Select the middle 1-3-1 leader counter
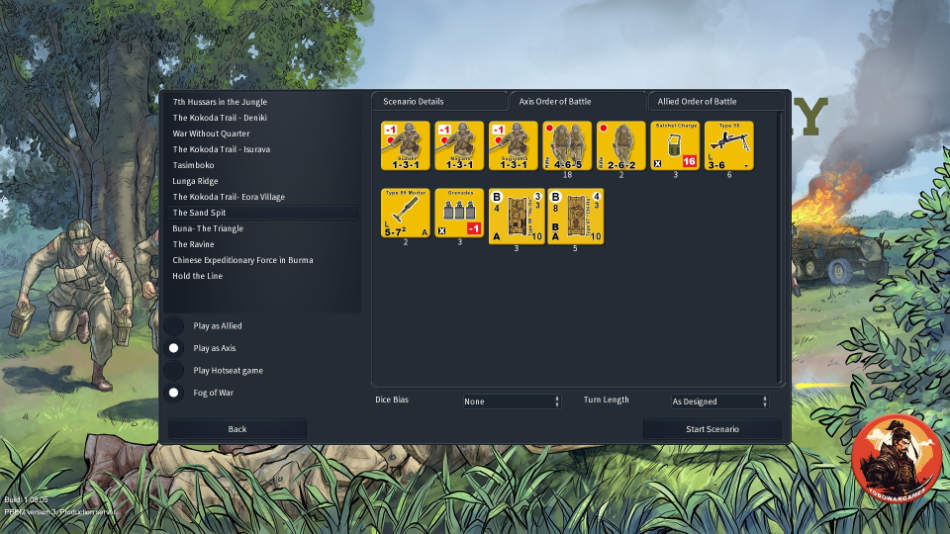The width and height of the screenshot is (950, 534). pyautogui.click(x=459, y=145)
